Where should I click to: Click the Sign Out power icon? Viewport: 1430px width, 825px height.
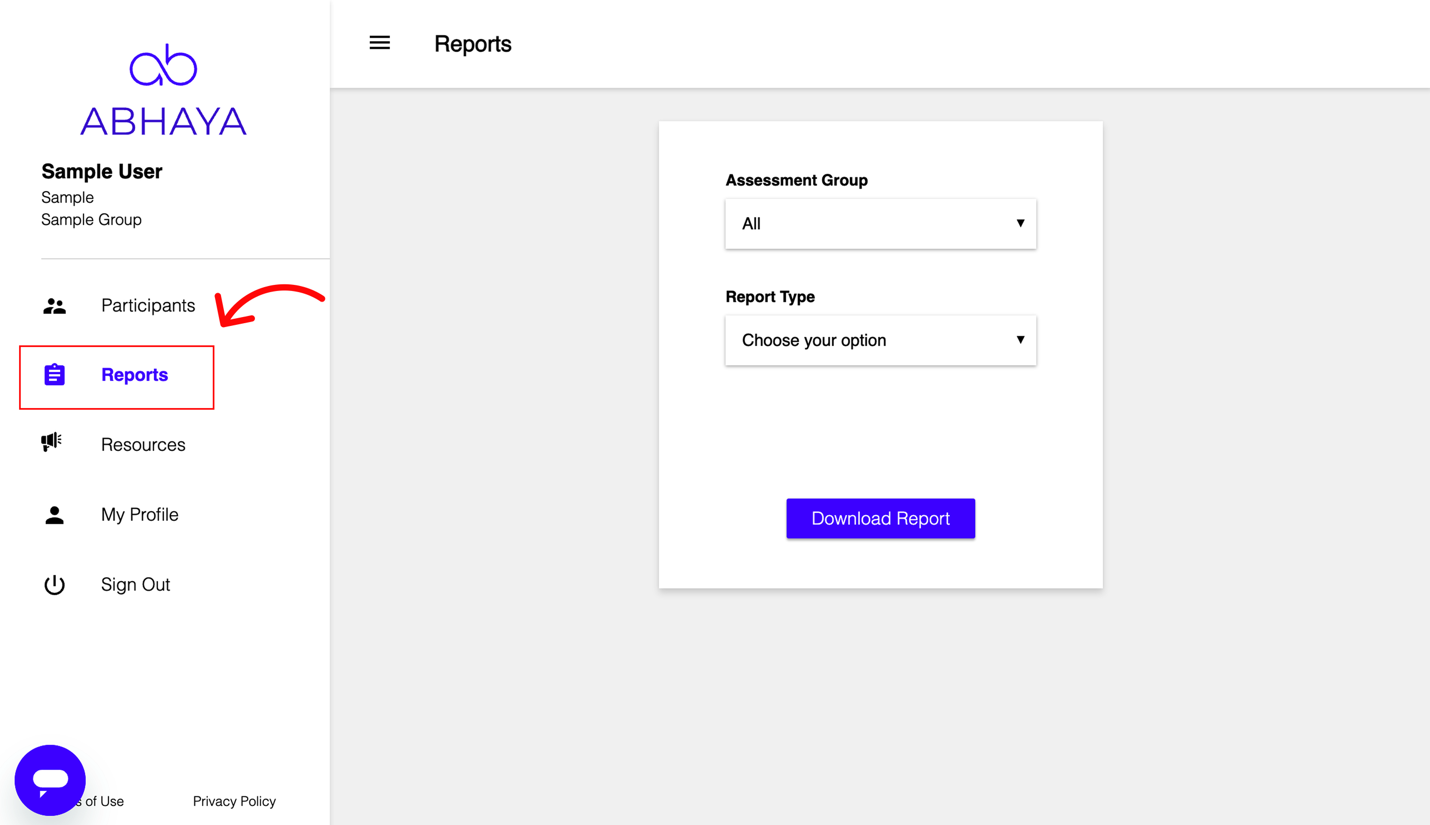click(54, 585)
